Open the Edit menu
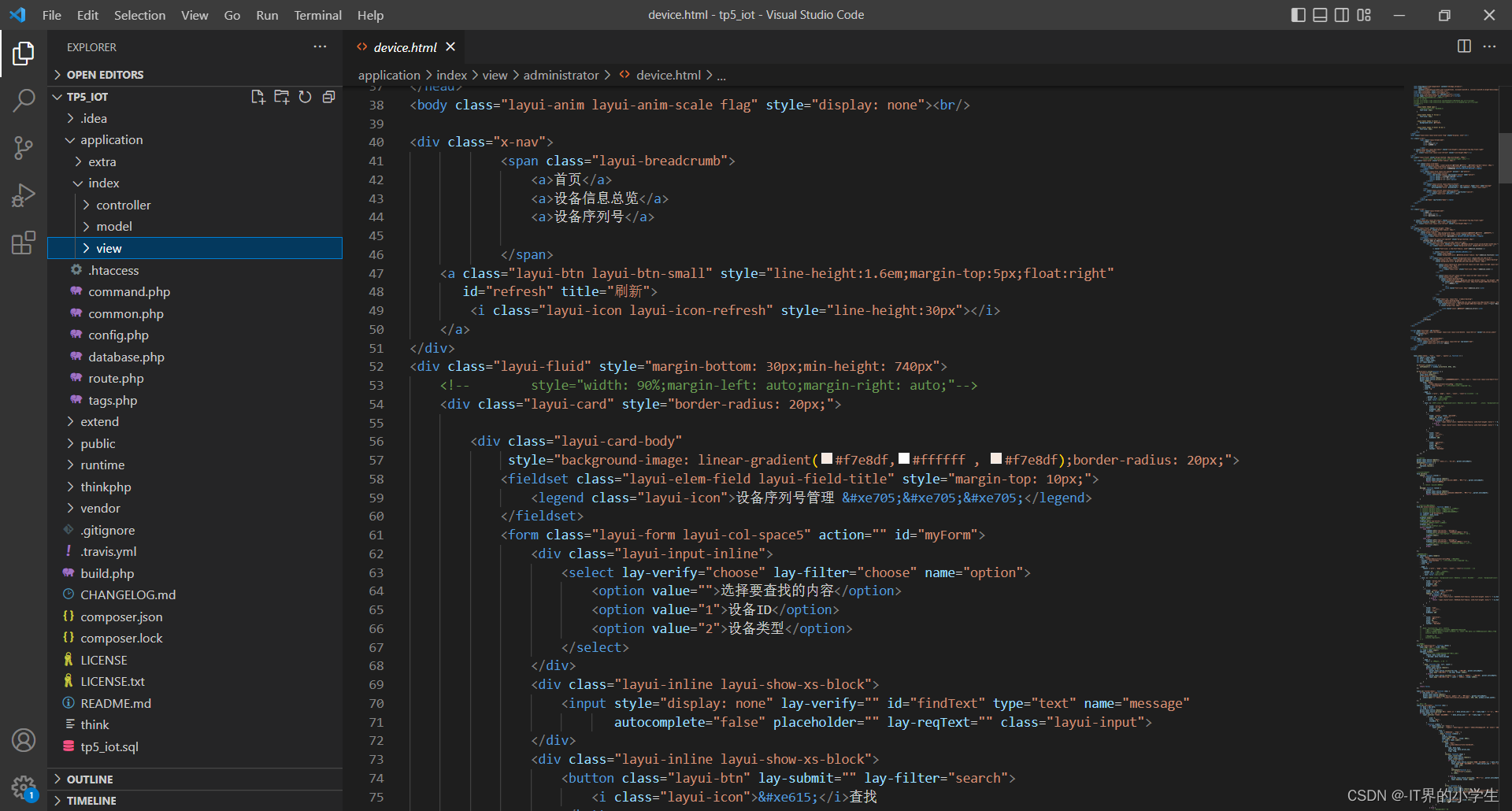The height and width of the screenshot is (811, 1512). 87,15
